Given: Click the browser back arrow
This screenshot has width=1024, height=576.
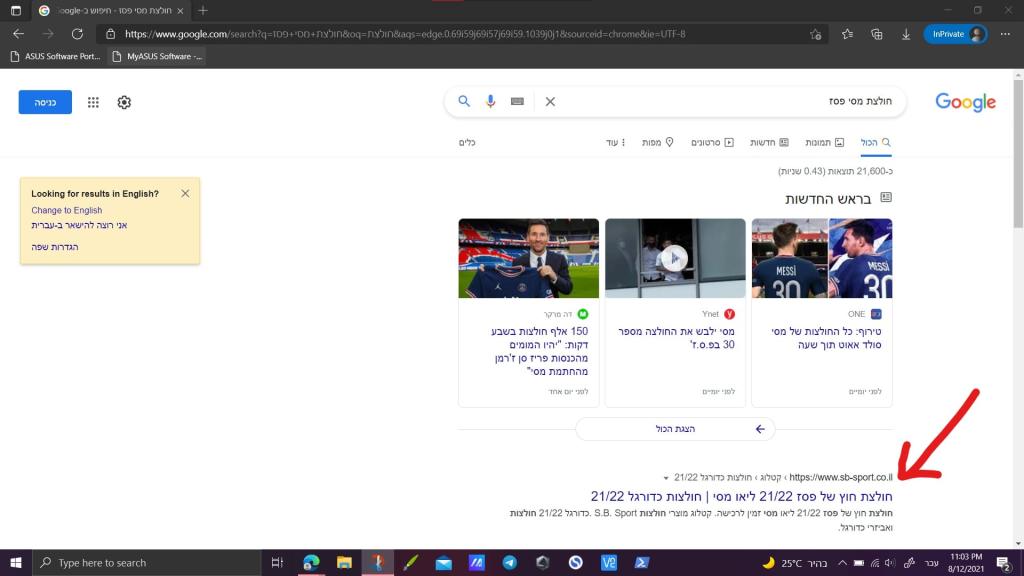Looking at the screenshot, I should pyautogui.click(x=18, y=34).
